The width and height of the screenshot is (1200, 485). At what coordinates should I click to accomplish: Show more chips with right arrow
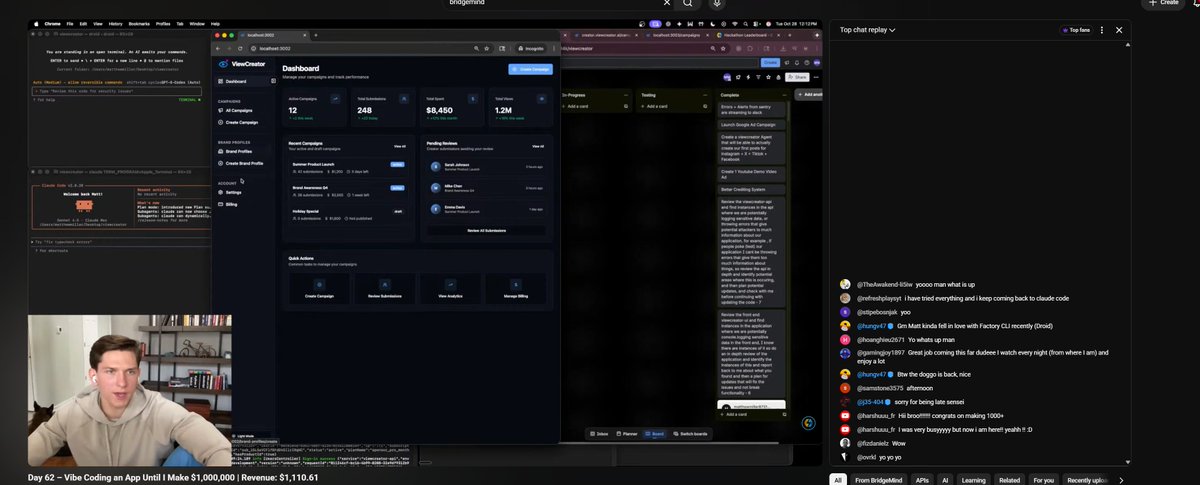[1121, 480]
